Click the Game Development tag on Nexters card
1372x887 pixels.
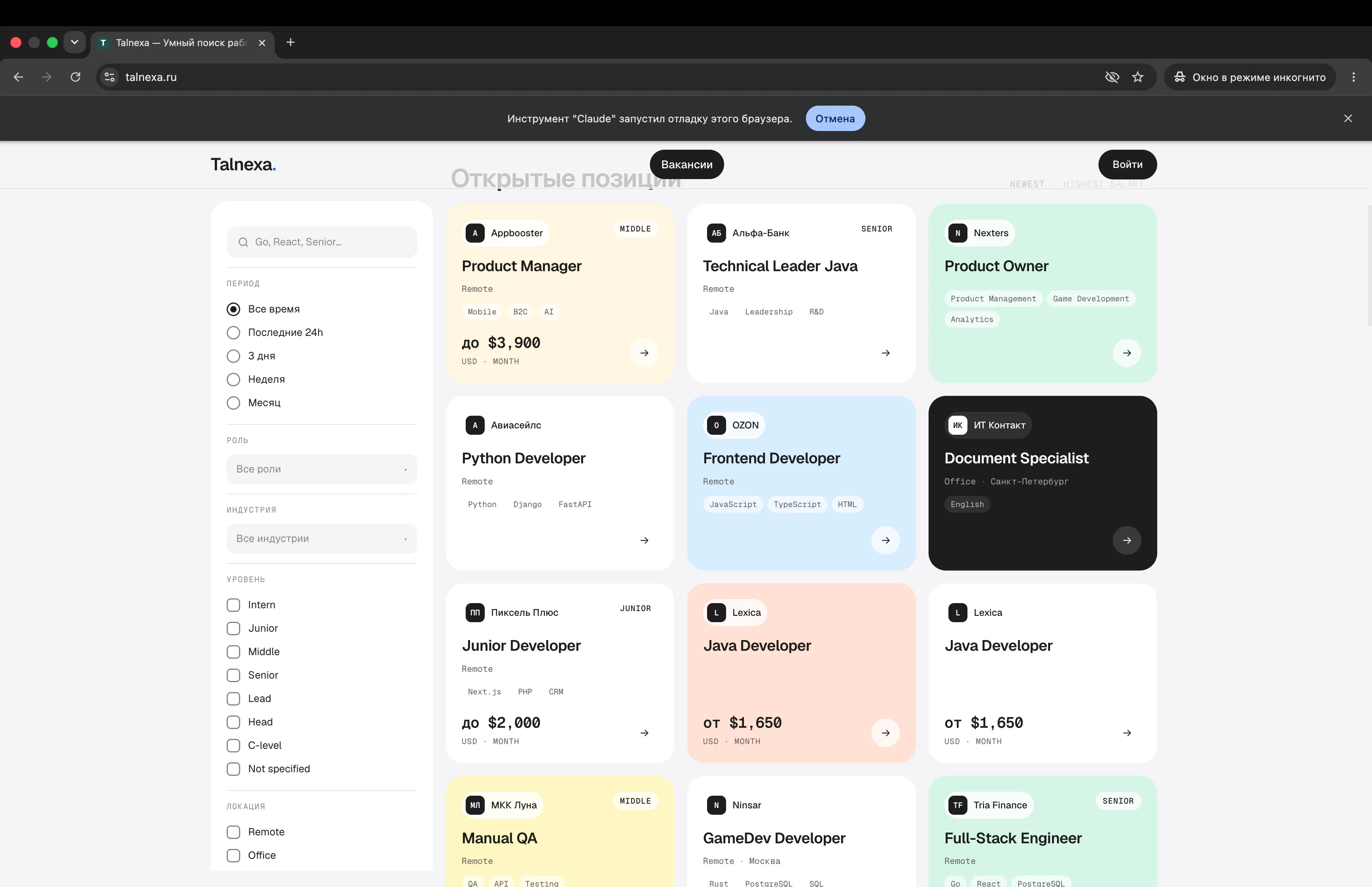1091,299
